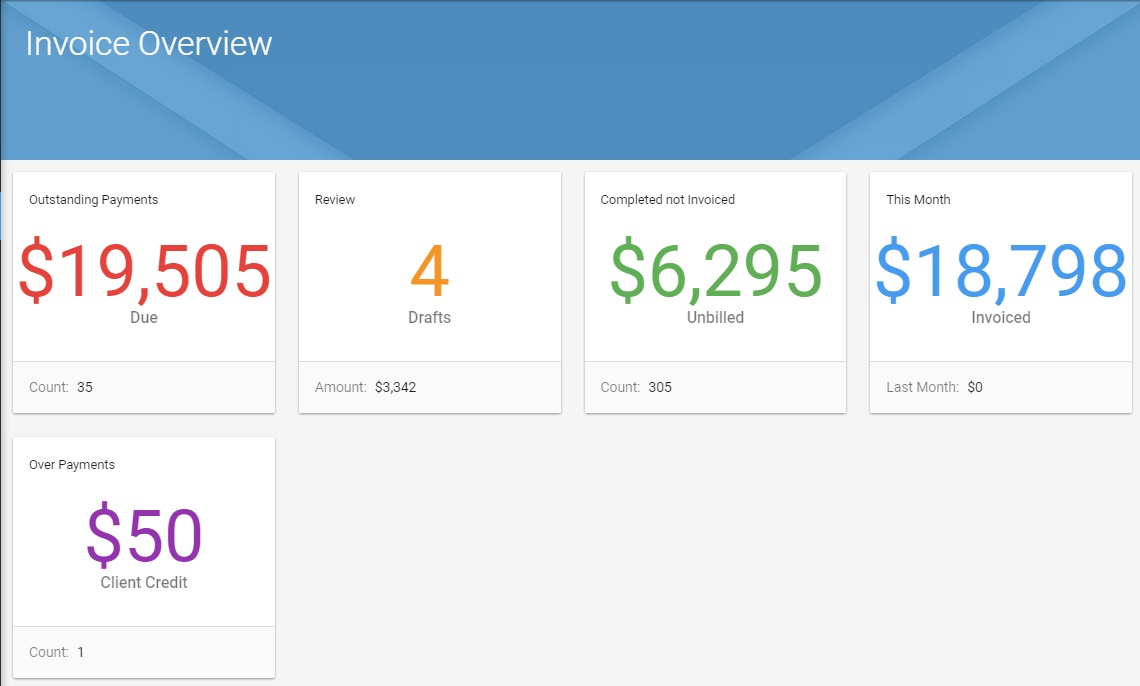This screenshot has height=686, width=1140.
Task: Click the $18,798 invoiced amount
Action: (x=1001, y=271)
